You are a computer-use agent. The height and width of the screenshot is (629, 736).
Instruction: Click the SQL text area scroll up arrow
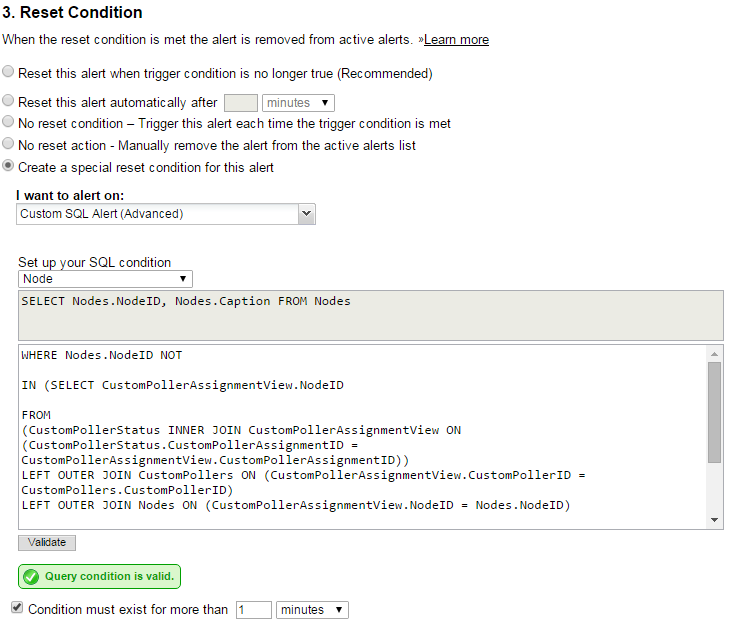click(x=714, y=354)
